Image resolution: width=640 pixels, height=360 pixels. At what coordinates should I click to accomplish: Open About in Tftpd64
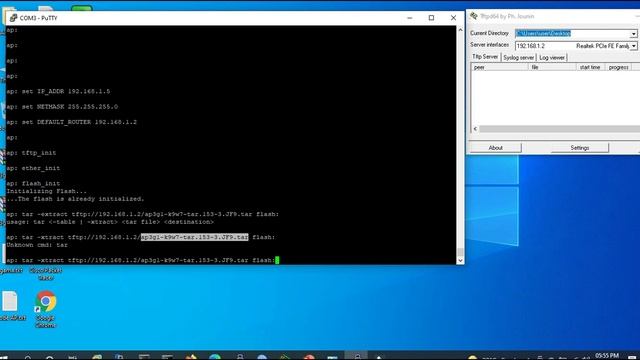496,148
